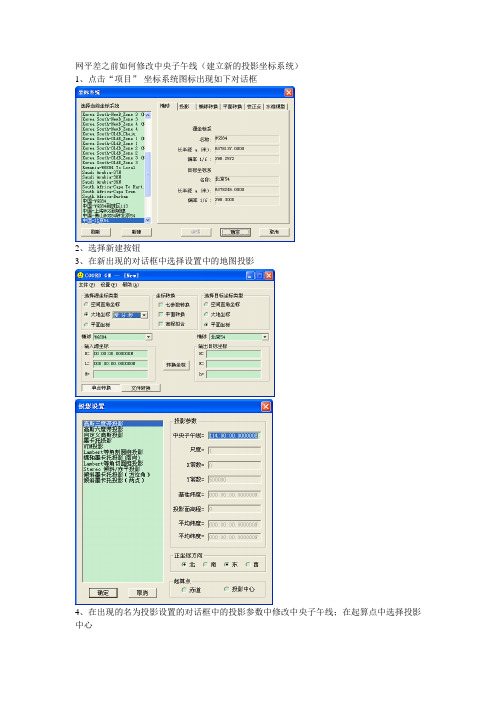Click the smiley icon in COORD GM title bar
This screenshot has width=496, height=702.
pyautogui.click(x=80, y=275)
